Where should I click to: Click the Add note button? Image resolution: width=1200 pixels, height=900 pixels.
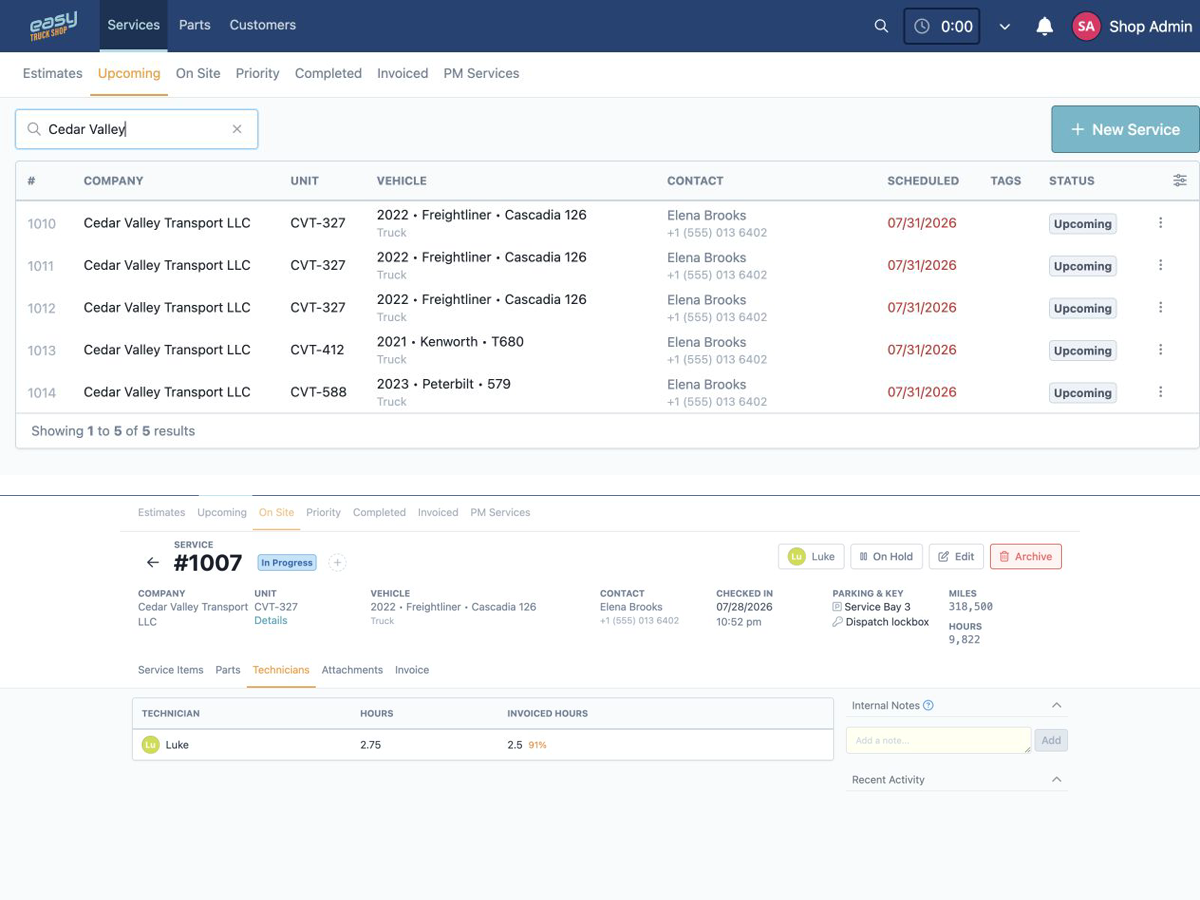tap(1051, 740)
